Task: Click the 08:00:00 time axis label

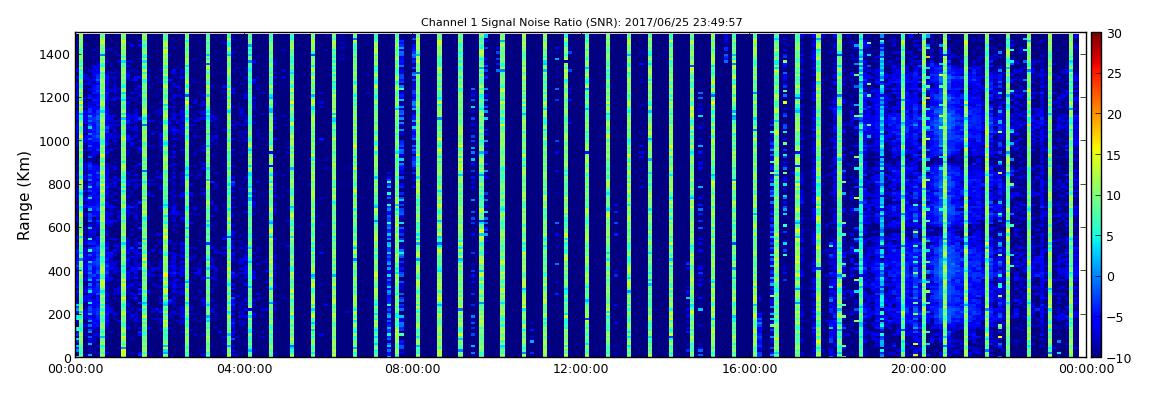Action: [x=413, y=370]
